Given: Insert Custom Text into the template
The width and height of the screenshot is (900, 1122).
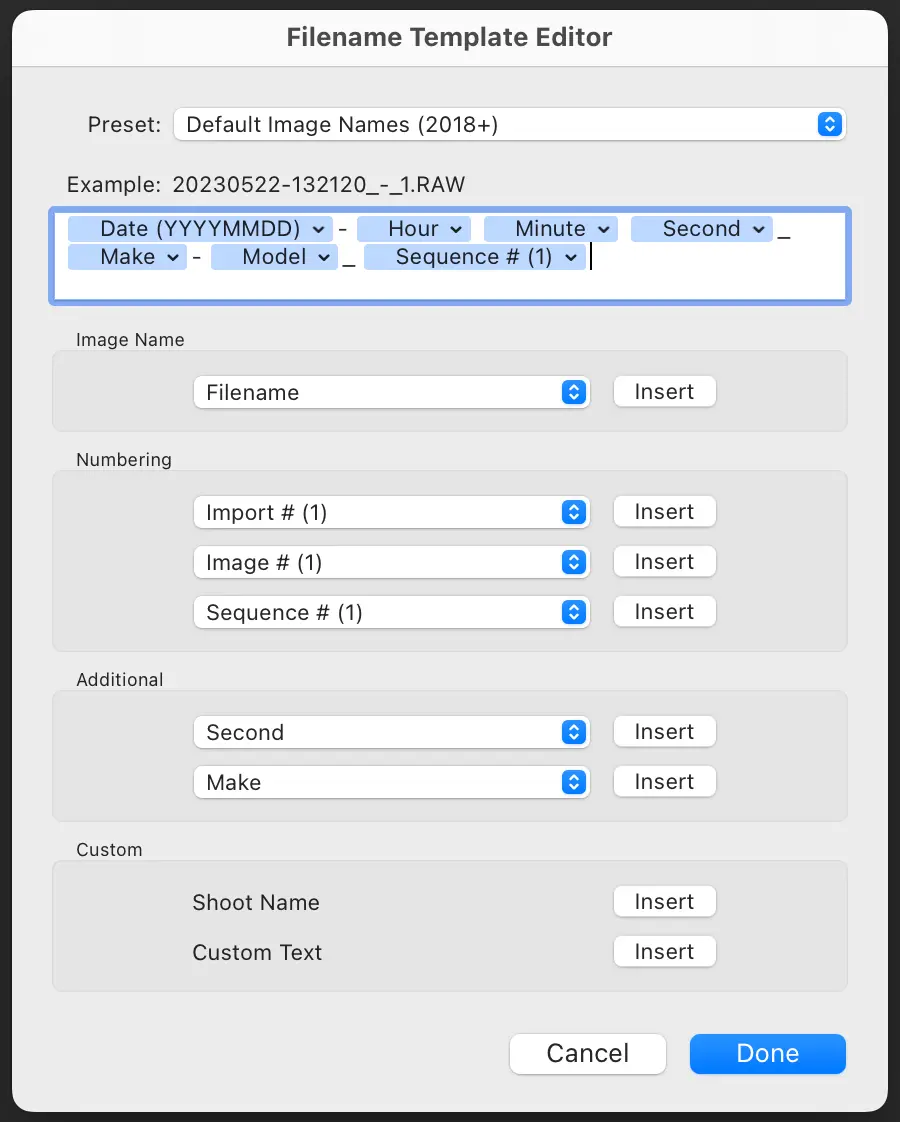Looking at the screenshot, I should [x=664, y=951].
